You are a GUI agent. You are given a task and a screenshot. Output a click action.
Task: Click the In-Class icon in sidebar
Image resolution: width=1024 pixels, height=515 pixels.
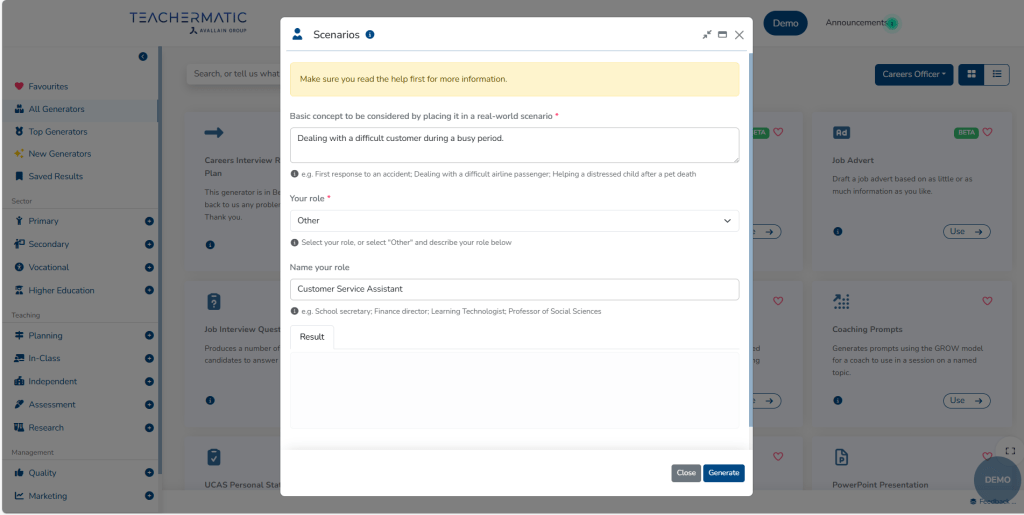pyautogui.click(x=19, y=358)
